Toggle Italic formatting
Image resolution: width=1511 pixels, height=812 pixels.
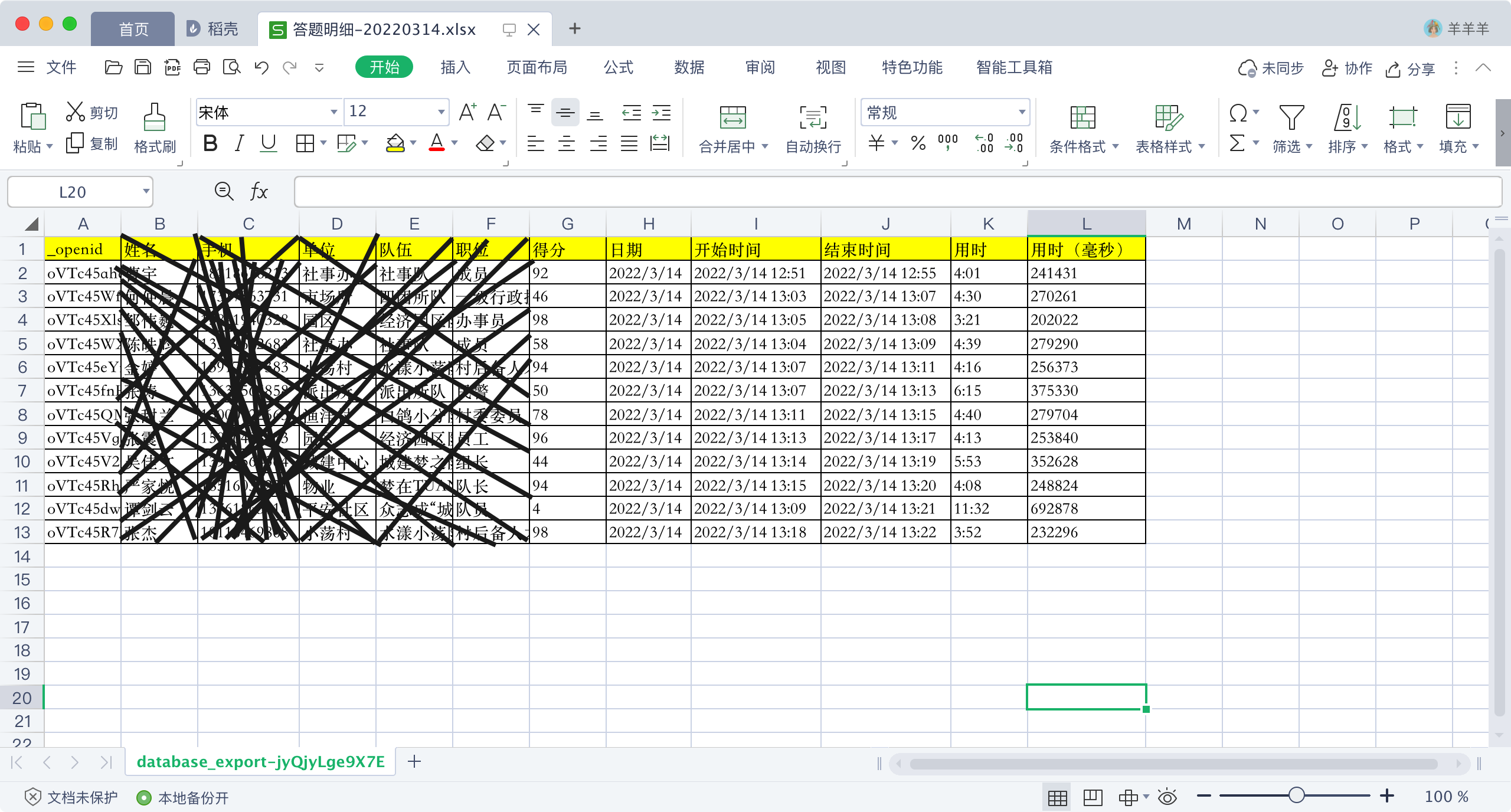click(x=239, y=143)
